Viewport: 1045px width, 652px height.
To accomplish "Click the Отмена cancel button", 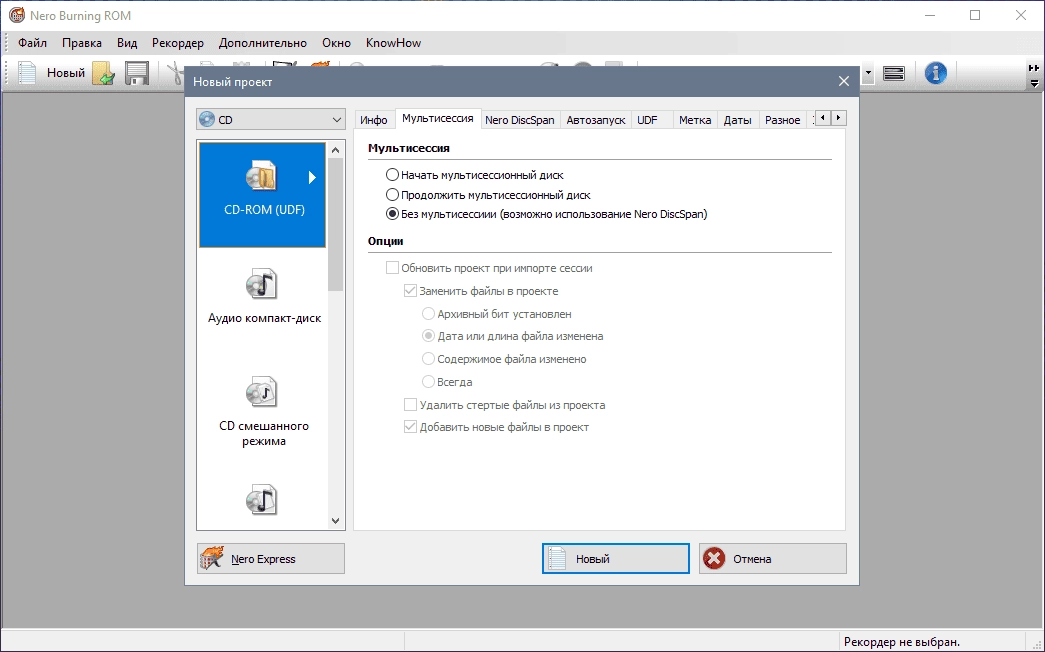I will coord(773,559).
